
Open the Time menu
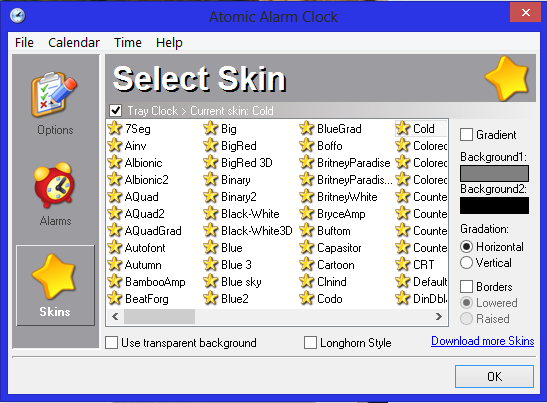point(128,43)
